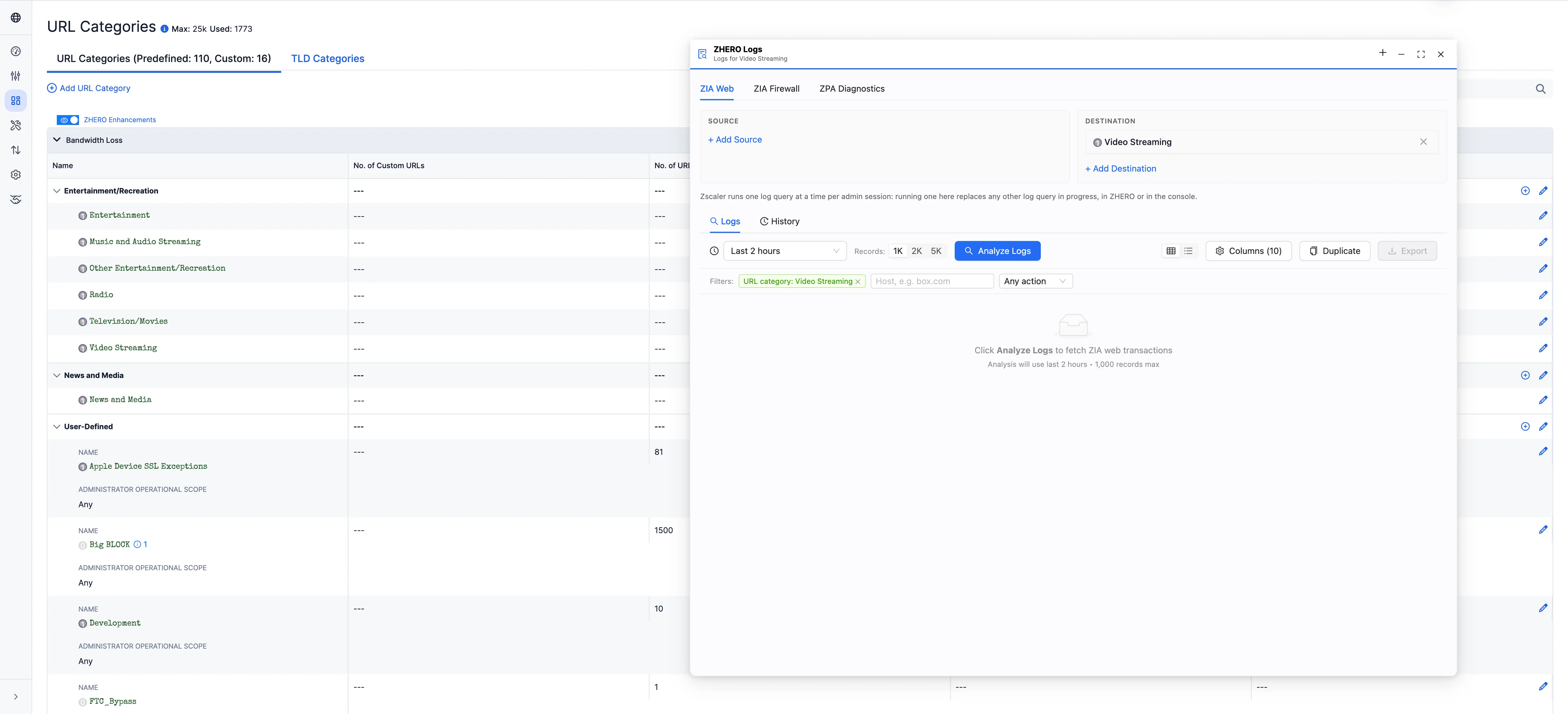Screen dimensions: 1568x714
Task: Click the clock icon beside time range
Action: [714, 251]
